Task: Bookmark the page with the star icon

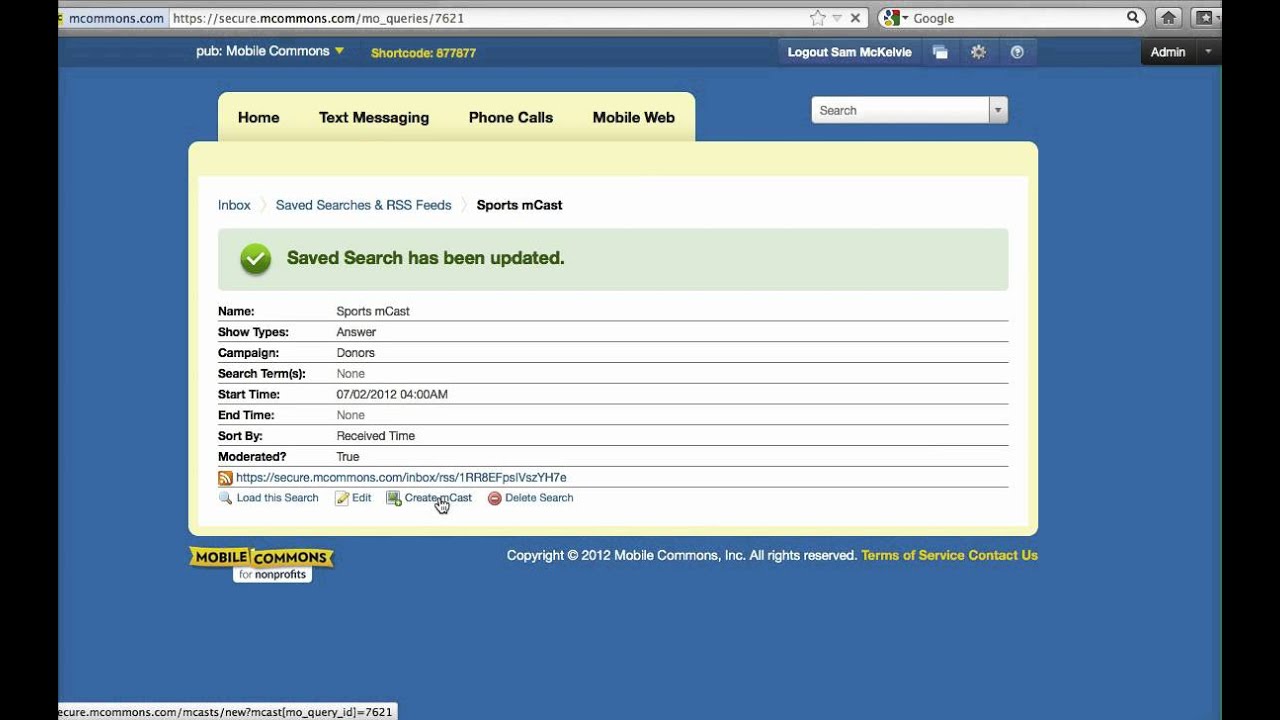Action: point(818,18)
